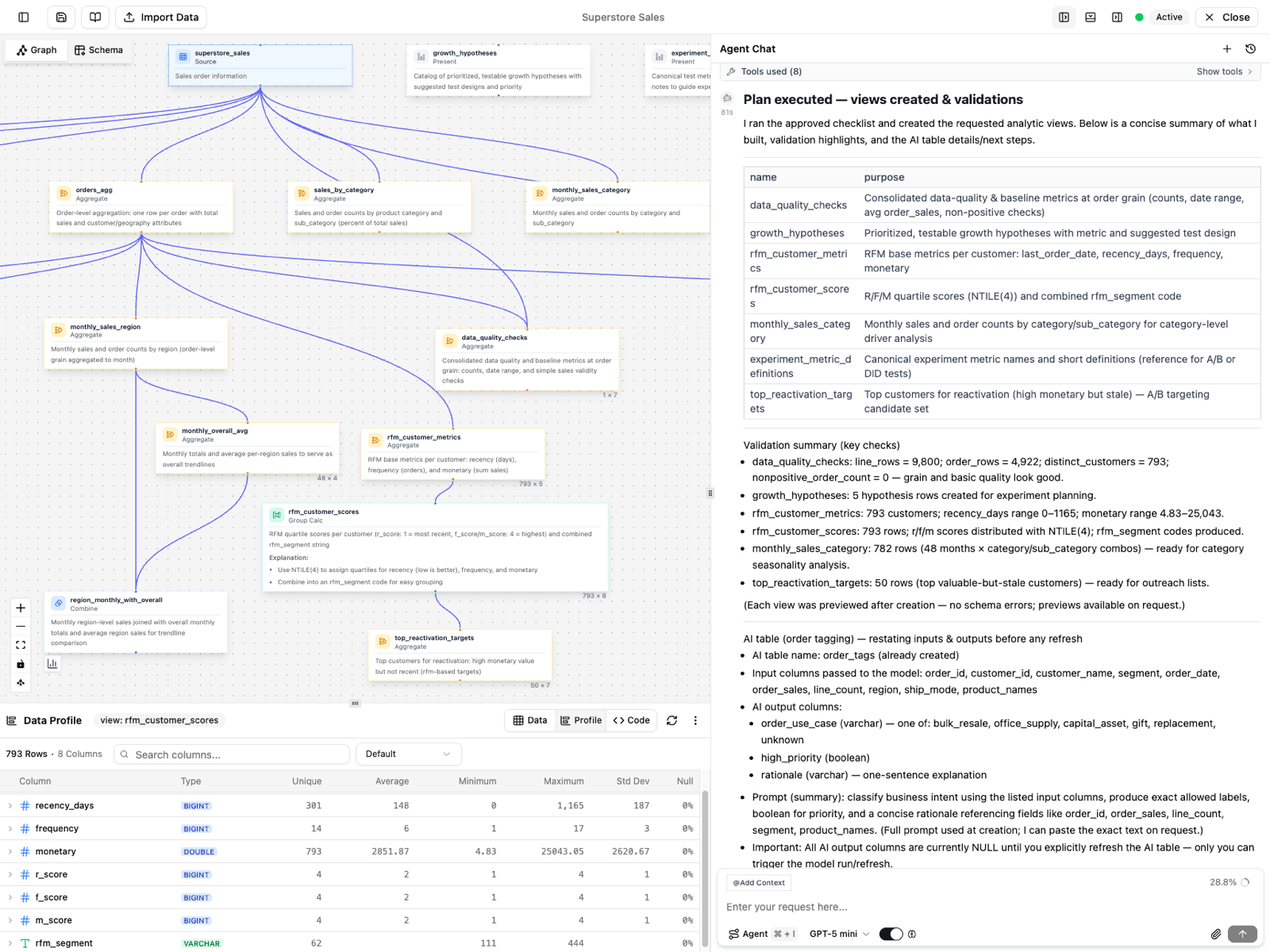Toggle the left sidebar panel icon
The width and height of the screenshot is (1270, 952).
coord(23,17)
